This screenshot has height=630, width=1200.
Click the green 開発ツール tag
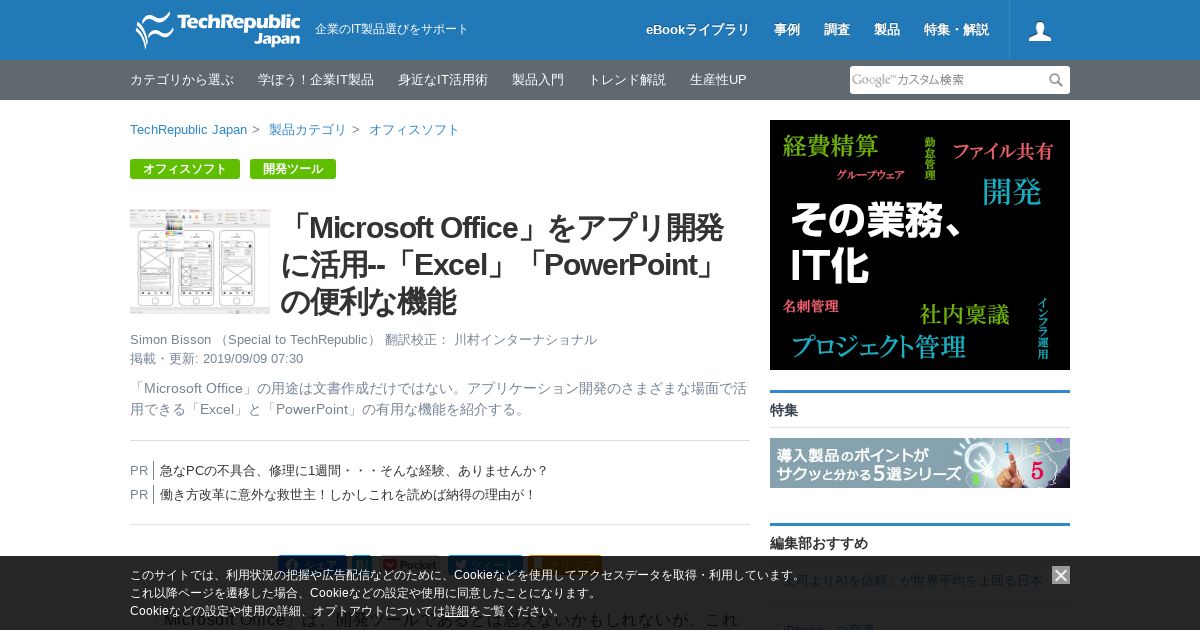[x=293, y=169]
